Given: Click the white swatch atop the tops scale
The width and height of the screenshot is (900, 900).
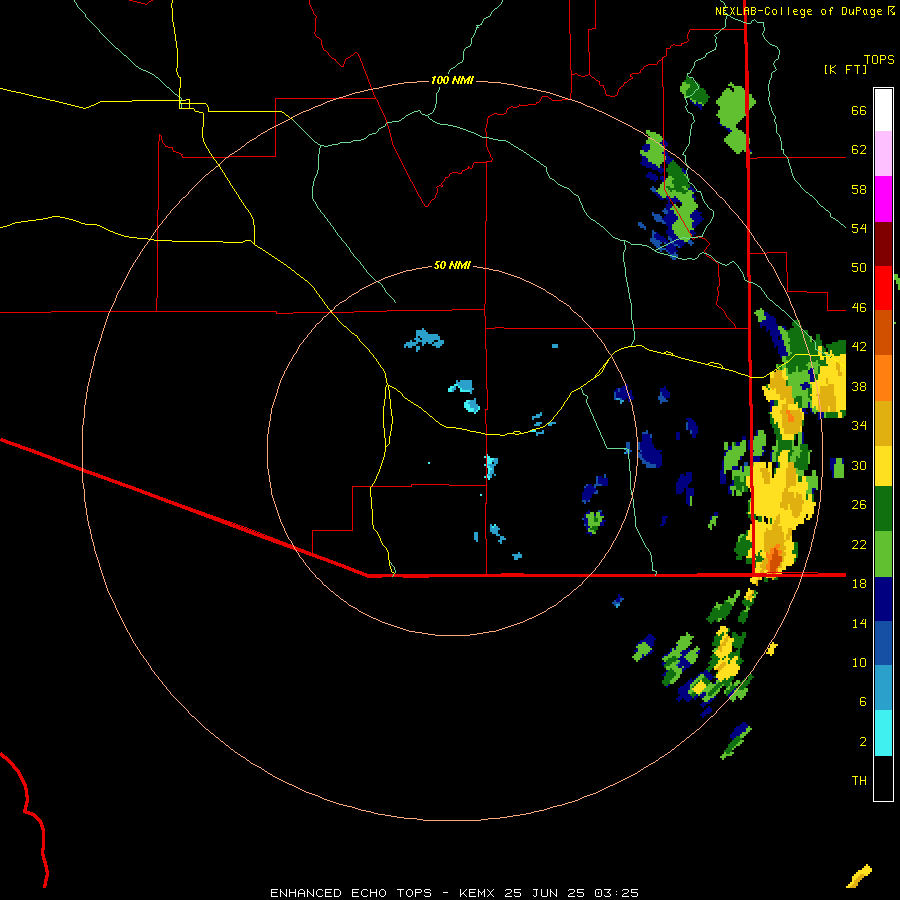Looking at the screenshot, I should pyautogui.click(x=883, y=110).
